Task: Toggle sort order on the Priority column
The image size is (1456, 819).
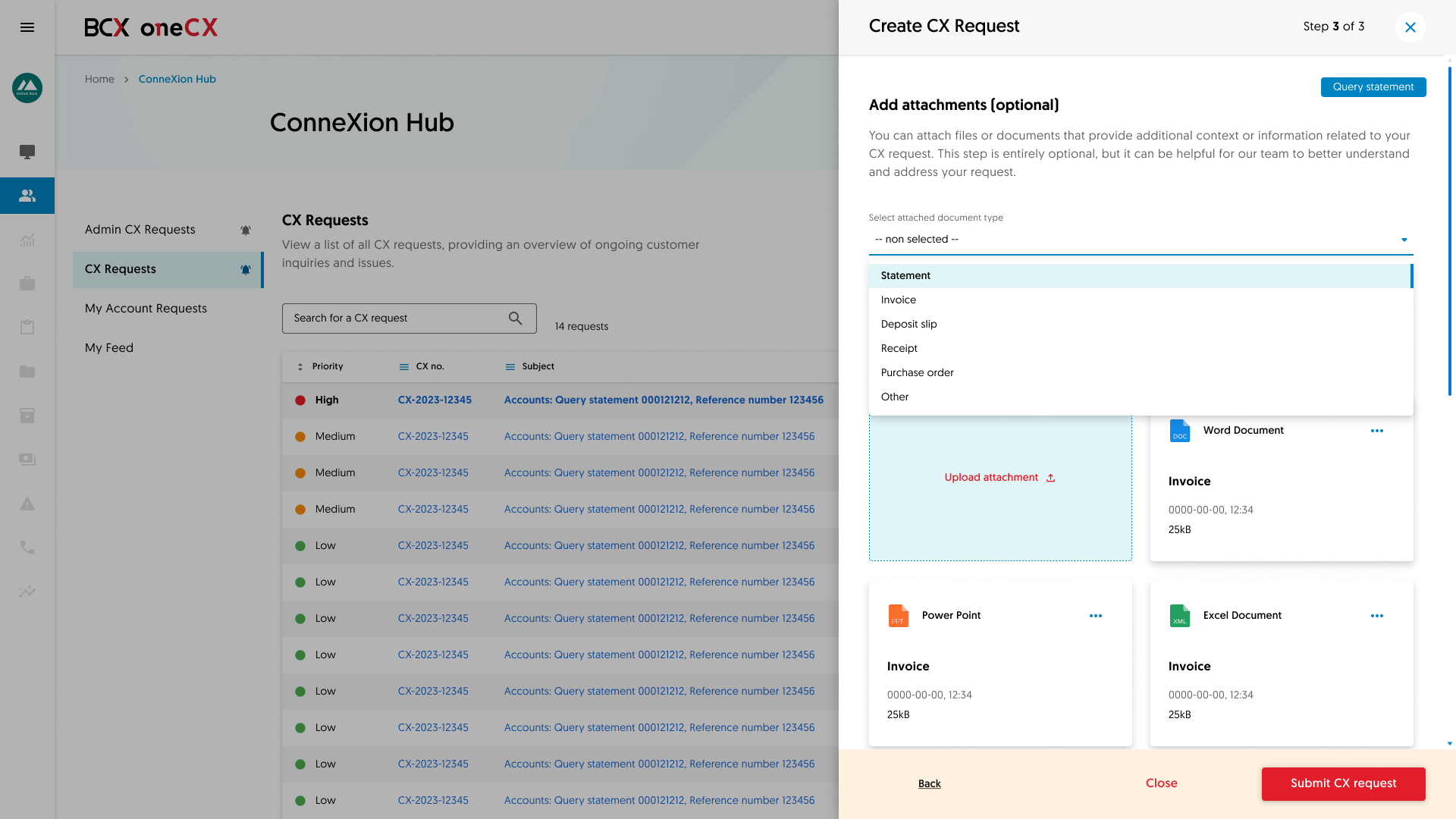Action: [299, 366]
